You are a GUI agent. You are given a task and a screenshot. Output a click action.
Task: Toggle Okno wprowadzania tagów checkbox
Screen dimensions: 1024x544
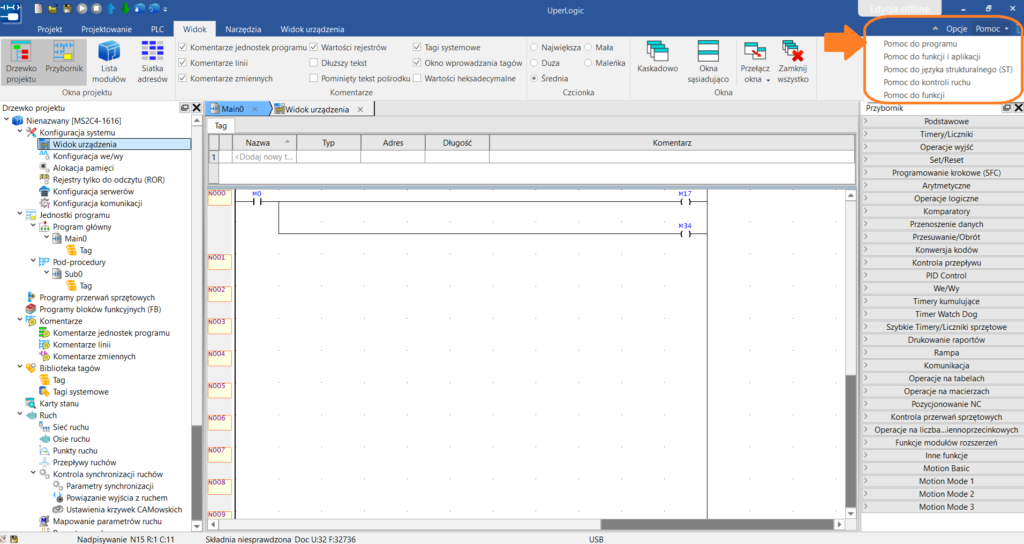point(417,63)
